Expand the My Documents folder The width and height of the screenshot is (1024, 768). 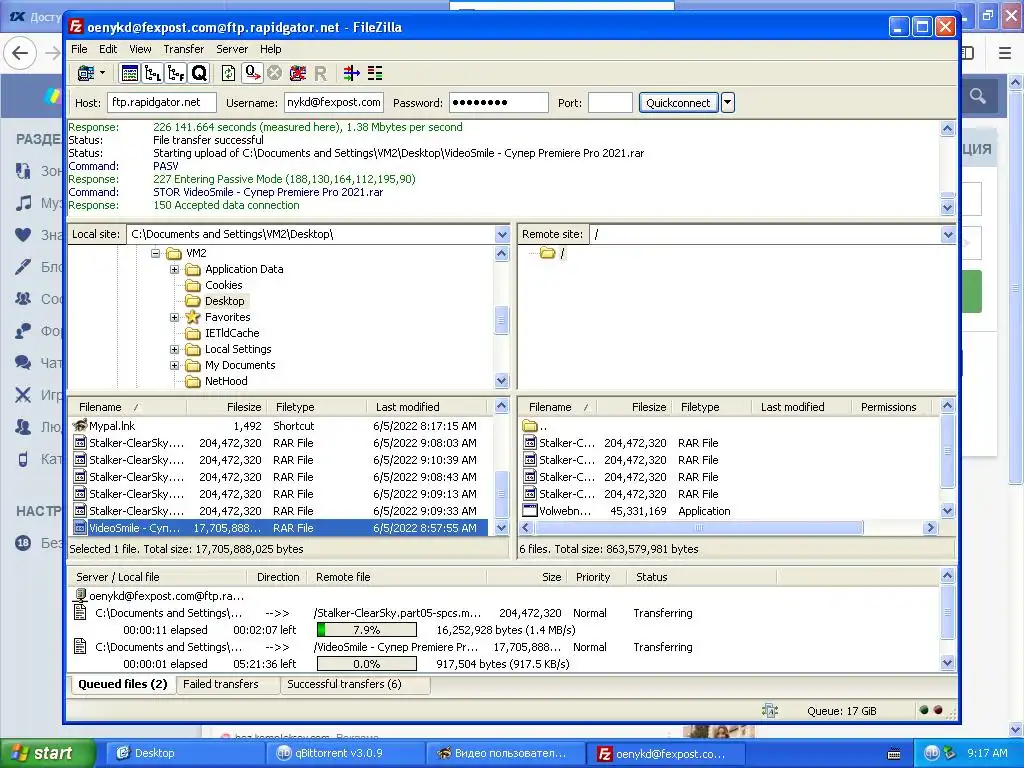(x=174, y=365)
